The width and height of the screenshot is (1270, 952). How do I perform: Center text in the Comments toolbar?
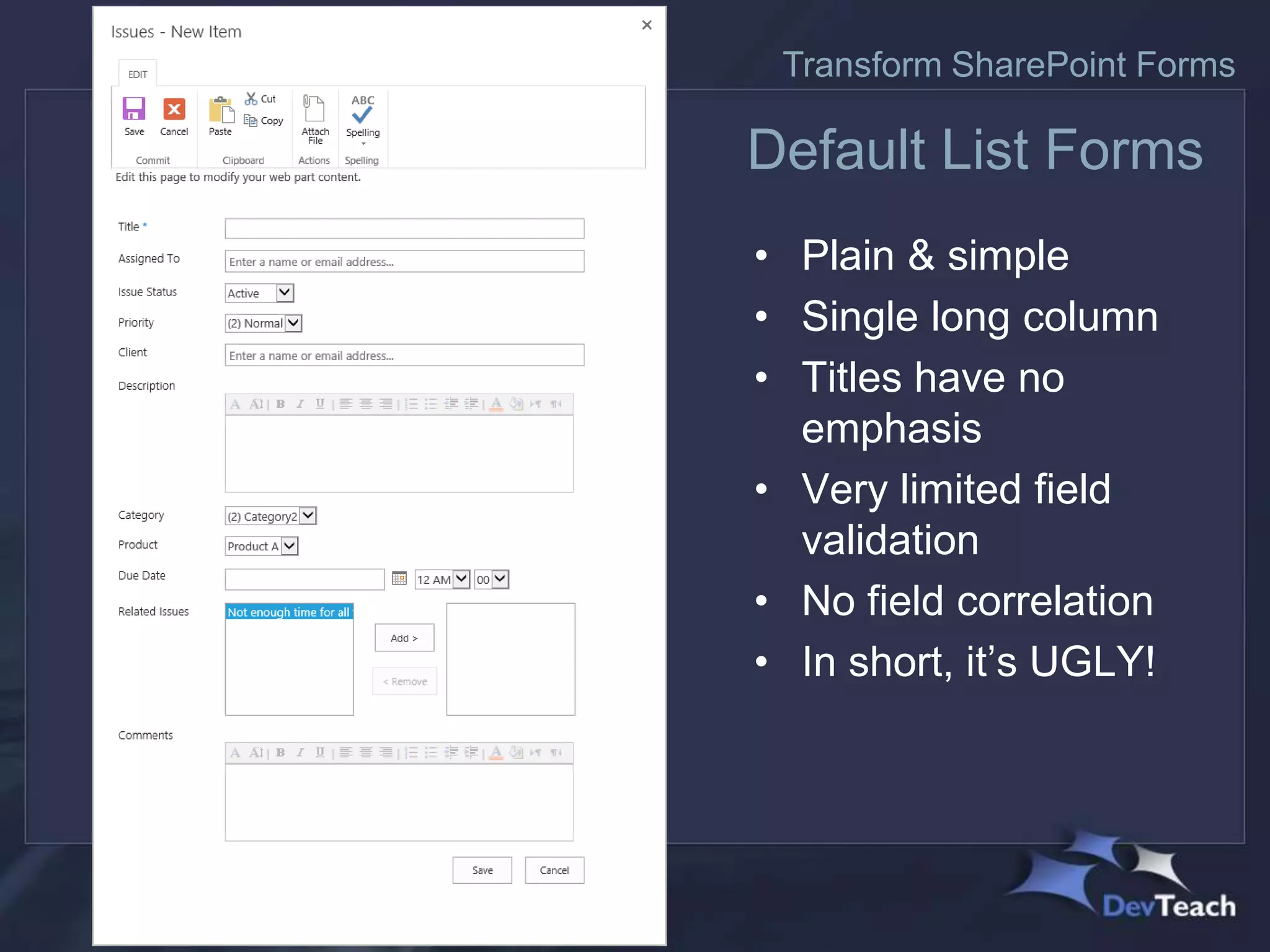coord(366,752)
